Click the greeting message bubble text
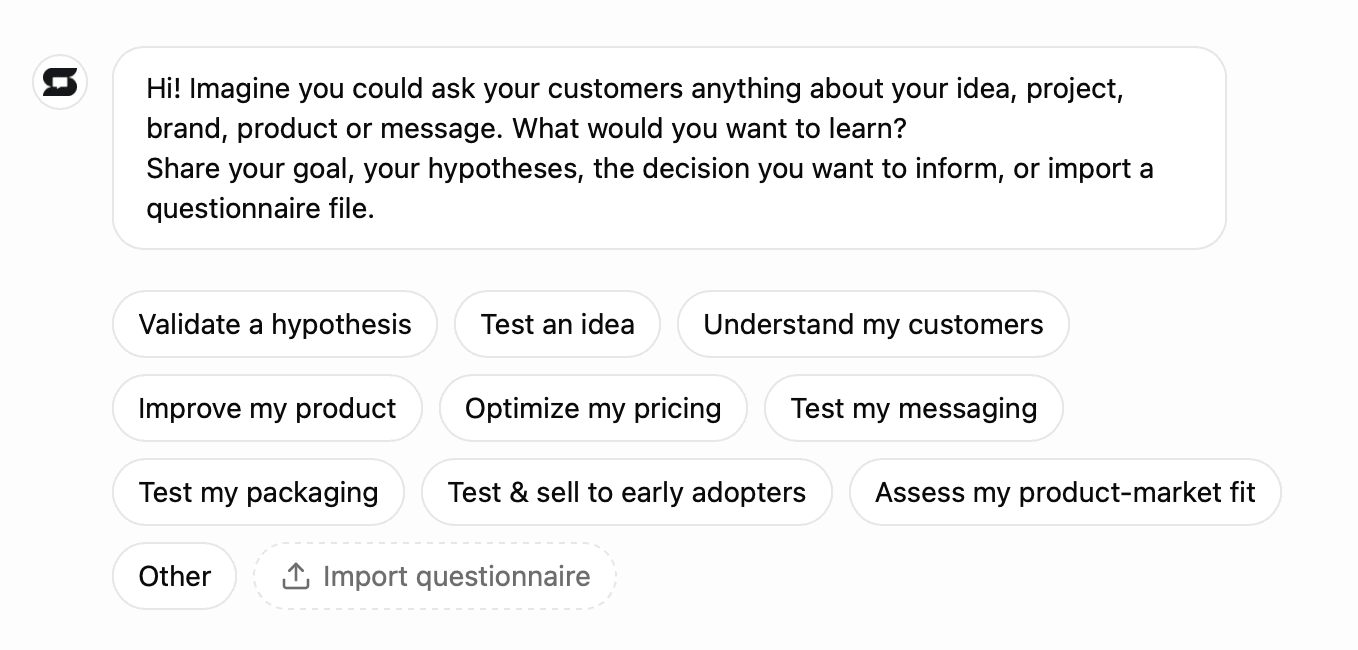Screen dimensions: 1358x650 click(669, 148)
